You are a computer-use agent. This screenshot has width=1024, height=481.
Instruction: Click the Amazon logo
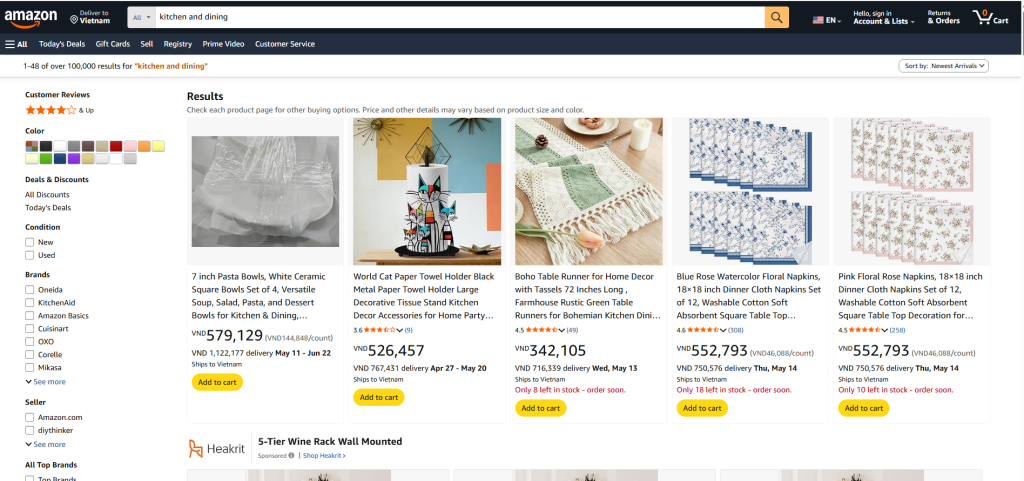coord(31,18)
